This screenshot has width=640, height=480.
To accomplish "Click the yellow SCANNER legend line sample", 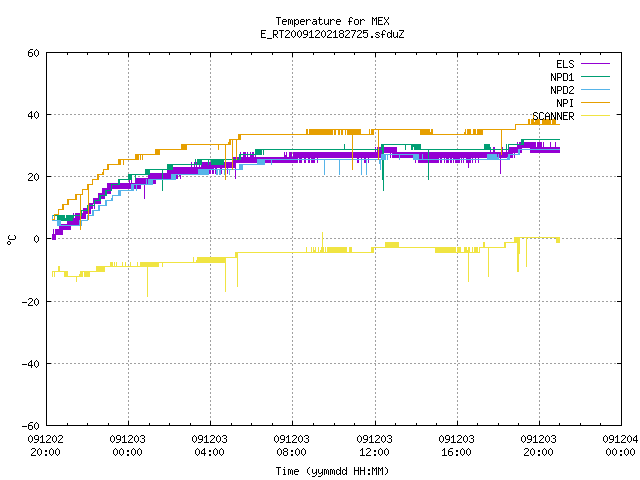I will (x=595, y=116).
